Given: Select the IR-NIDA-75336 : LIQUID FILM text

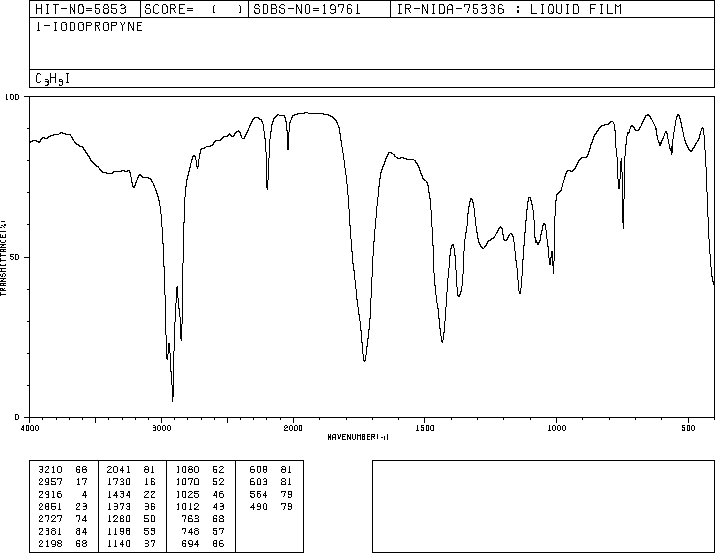Looking at the screenshot, I should [x=509, y=9].
